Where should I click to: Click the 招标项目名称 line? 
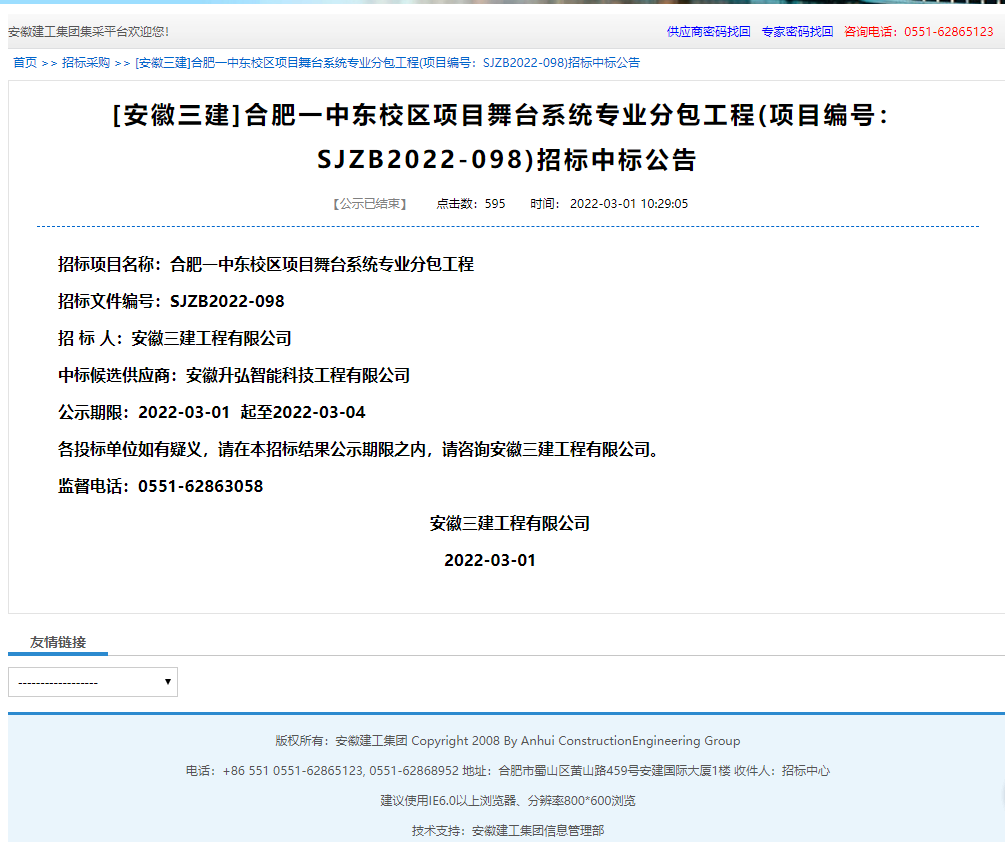point(265,265)
